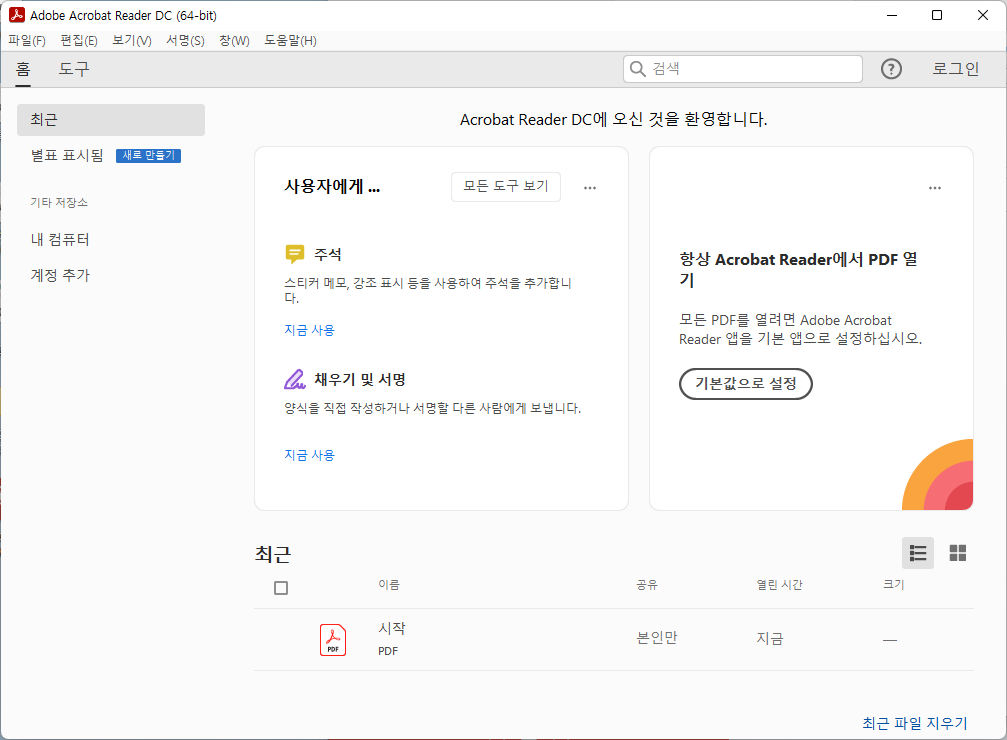The width and height of the screenshot is (1007, 740).
Task: Click the 새로 만들기 blue badge
Action: pyautogui.click(x=148, y=155)
